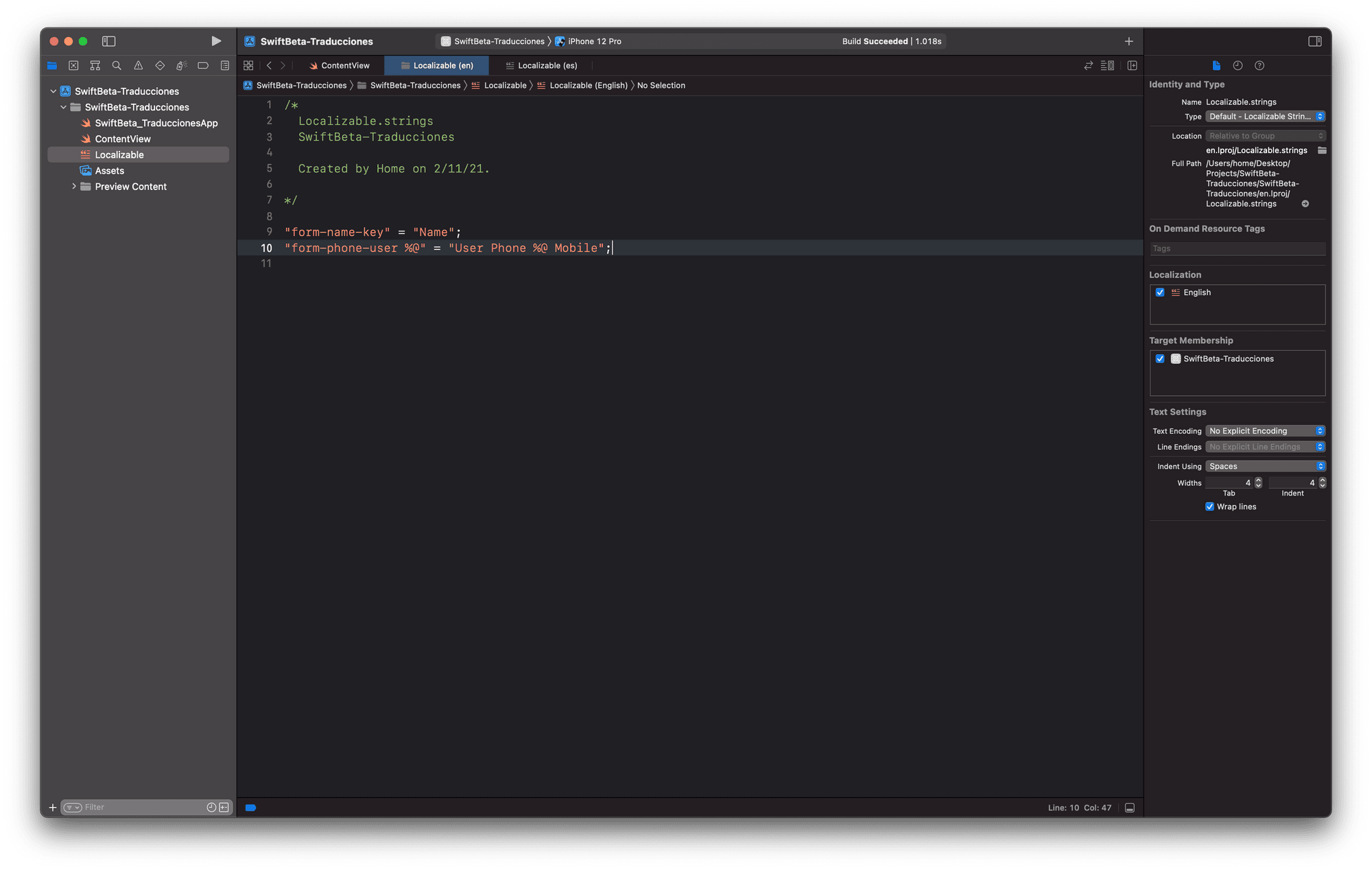The width and height of the screenshot is (1372, 871).
Task: Disable the Wrap lines checkbox
Action: [x=1209, y=507]
